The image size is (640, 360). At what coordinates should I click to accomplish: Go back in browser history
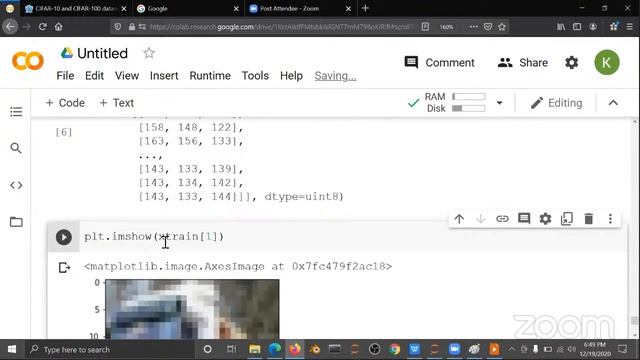10,27
